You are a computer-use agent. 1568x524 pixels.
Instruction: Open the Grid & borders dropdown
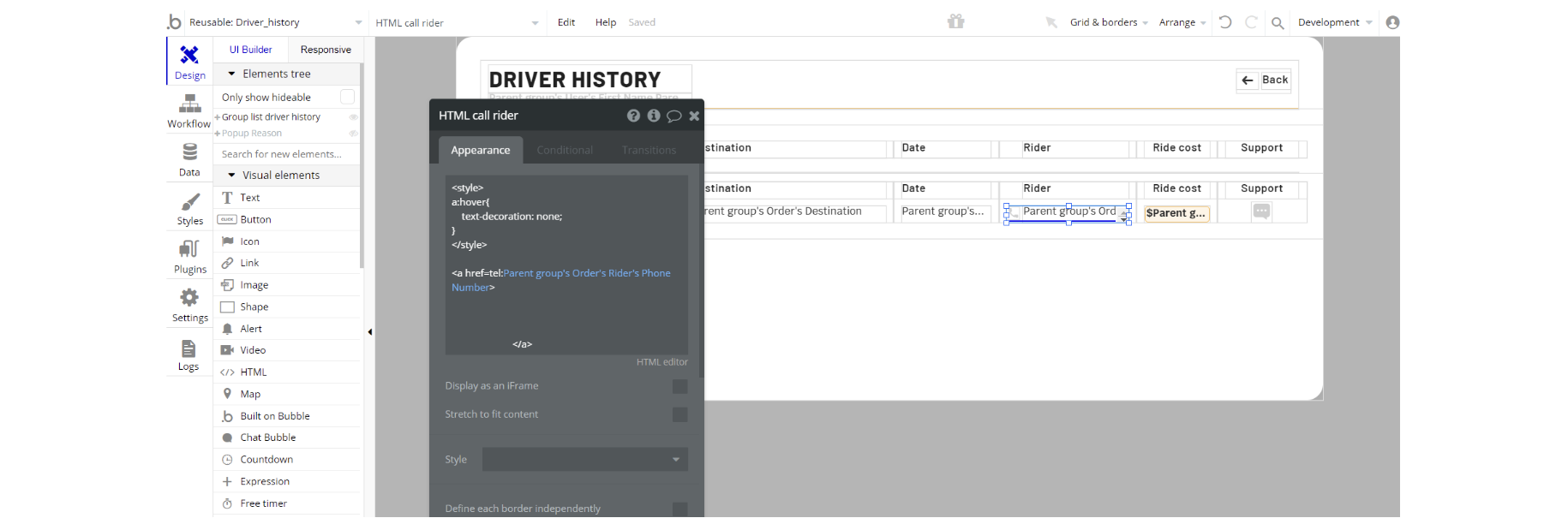click(1108, 22)
